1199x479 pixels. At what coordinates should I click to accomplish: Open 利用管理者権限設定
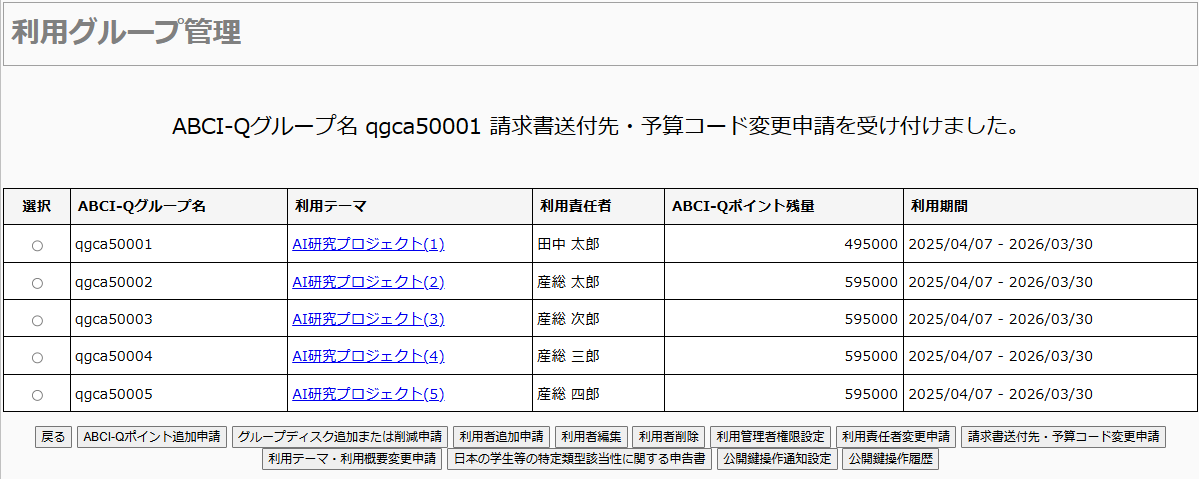(x=771, y=437)
